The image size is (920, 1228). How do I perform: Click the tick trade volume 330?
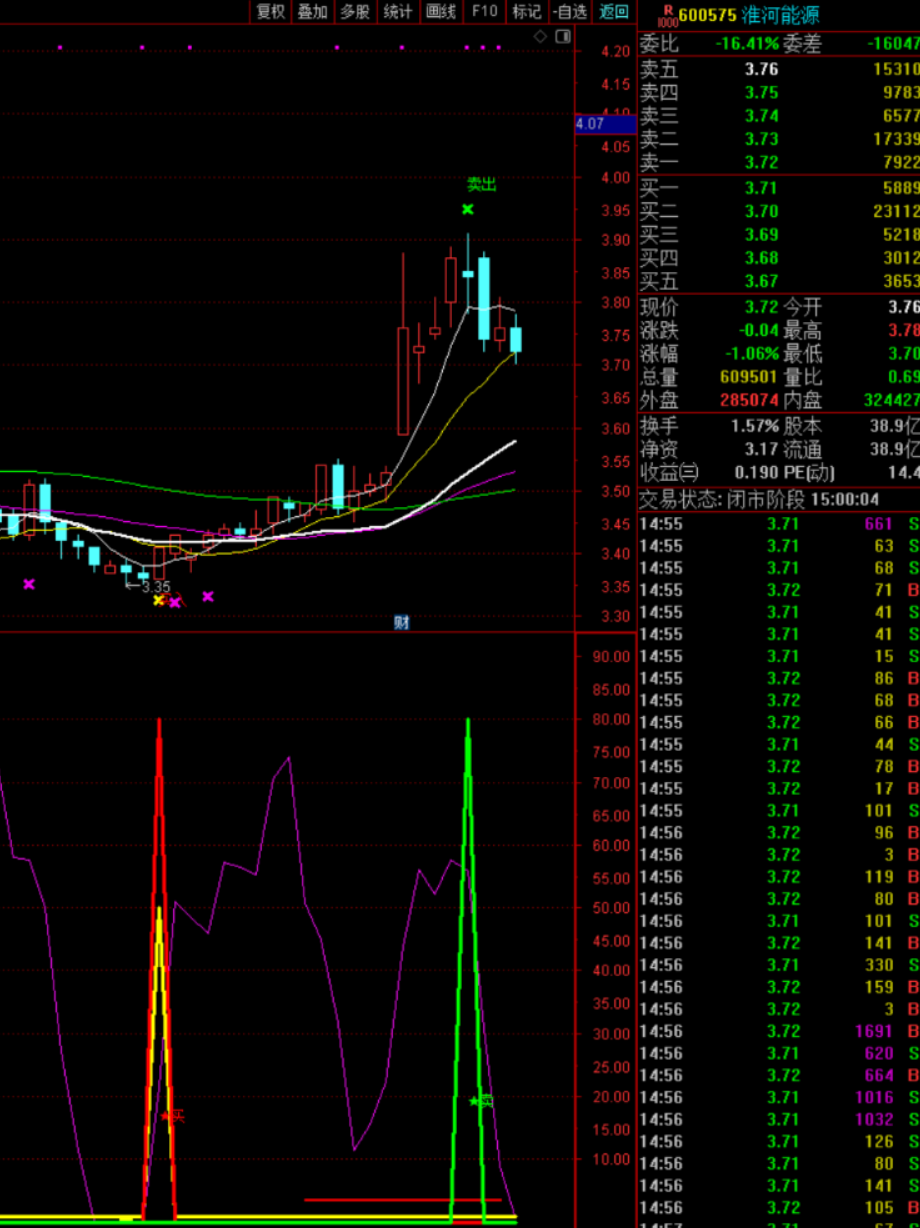[879, 965]
